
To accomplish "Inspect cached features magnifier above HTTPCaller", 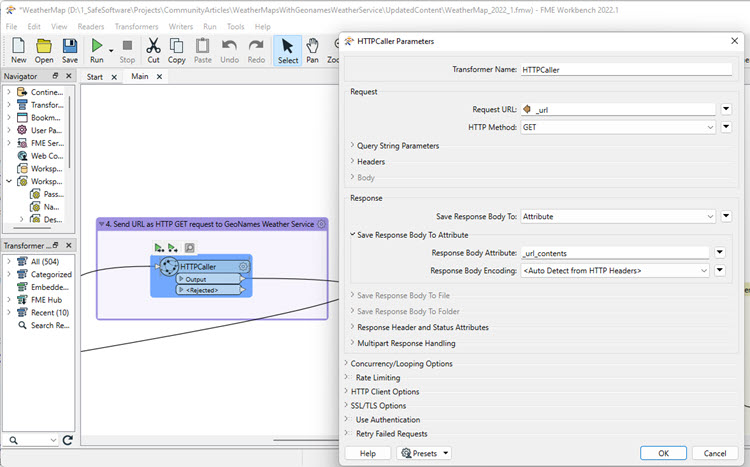I will pos(189,247).
